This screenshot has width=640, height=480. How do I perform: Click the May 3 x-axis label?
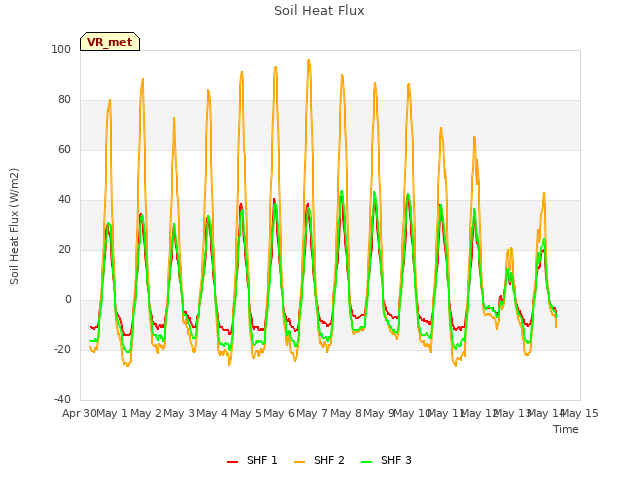point(179,413)
